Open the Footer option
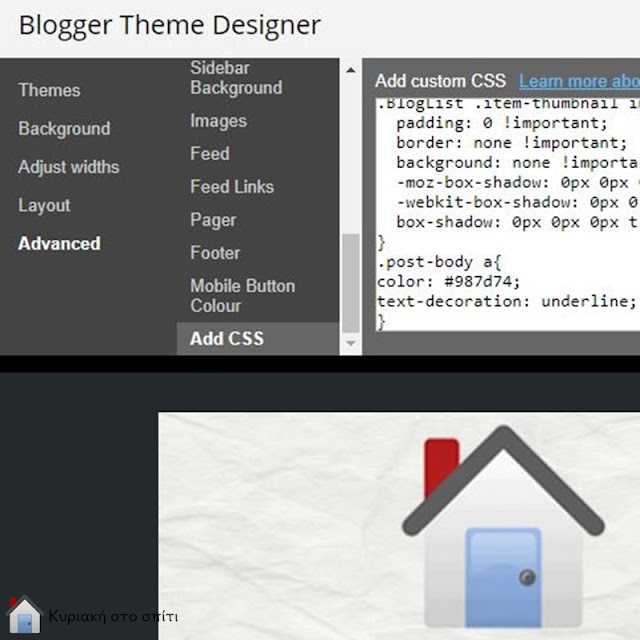Image resolution: width=640 pixels, height=640 pixels. pyautogui.click(x=215, y=253)
